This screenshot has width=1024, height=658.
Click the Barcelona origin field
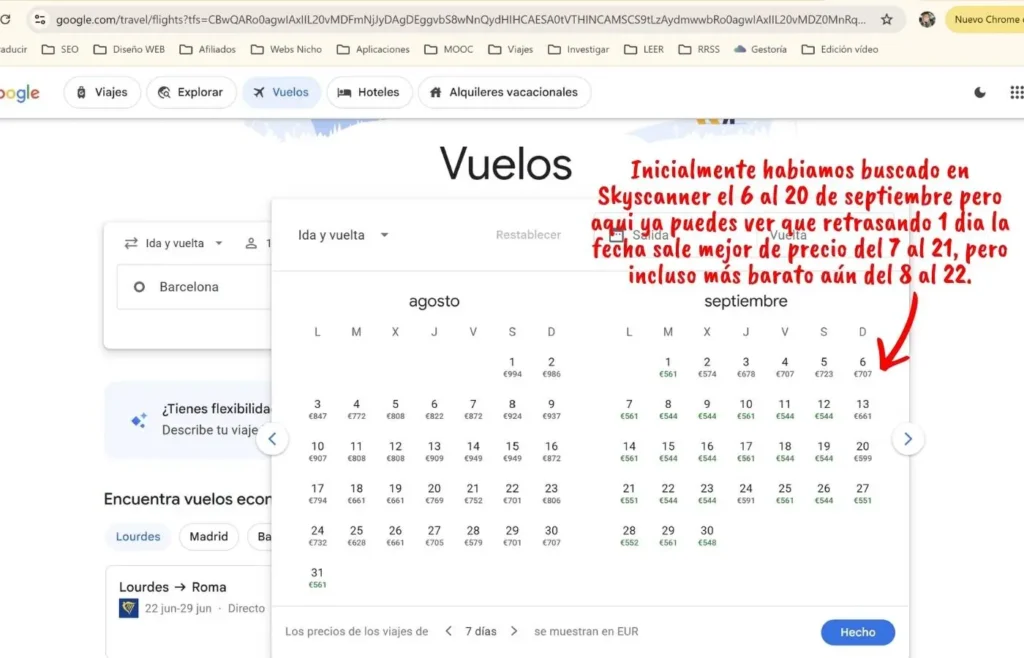tap(195, 287)
